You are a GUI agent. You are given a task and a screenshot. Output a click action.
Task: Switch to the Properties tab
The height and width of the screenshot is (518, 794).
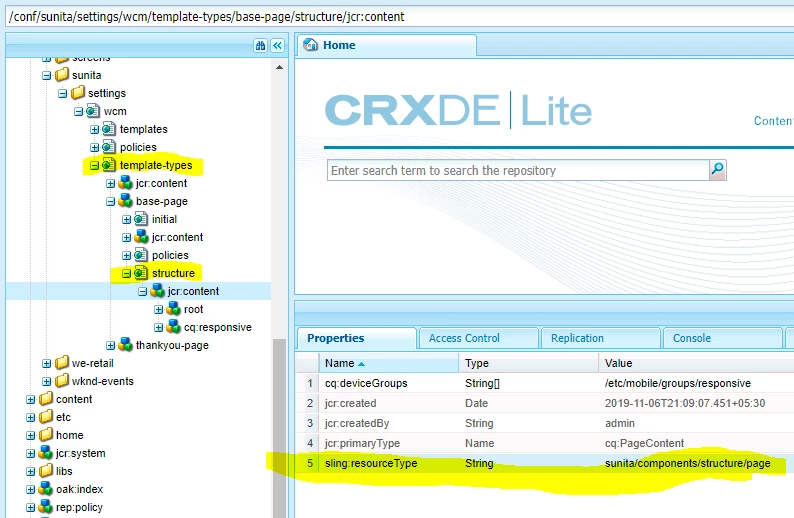click(356, 338)
